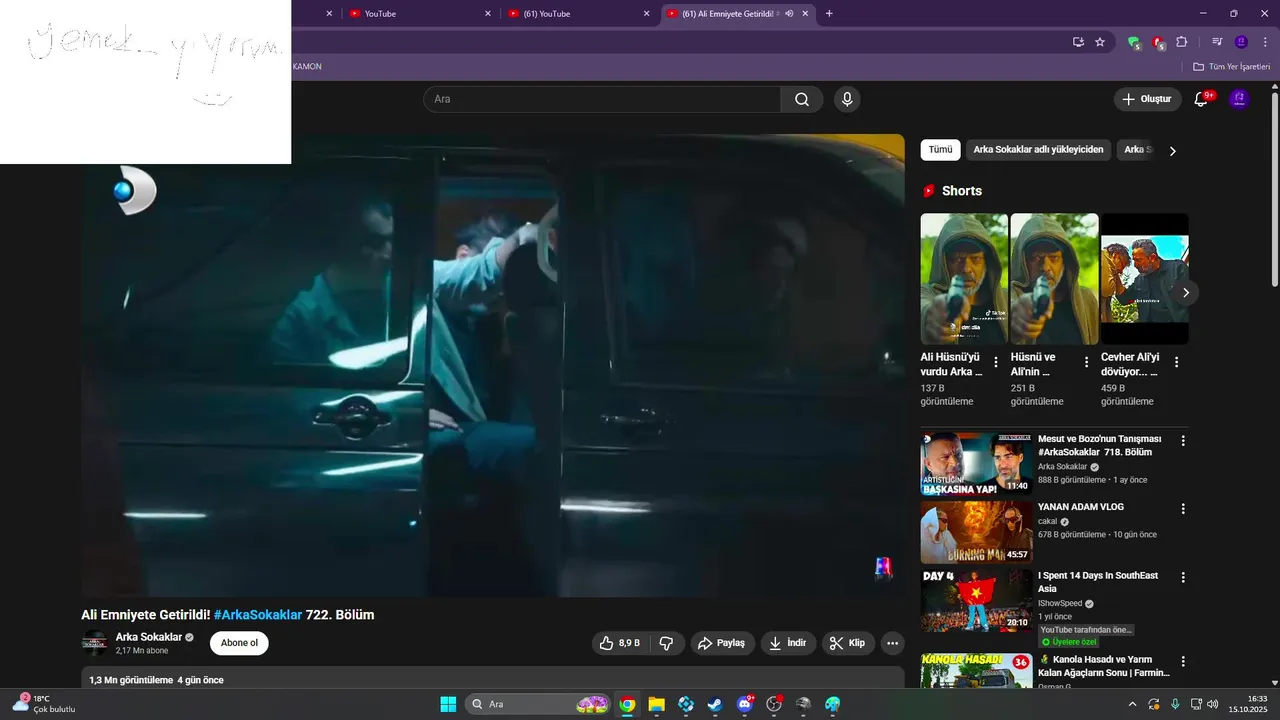The width and height of the screenshot is (1280, 720).
Task: Open the #ArkaSokaklar hashtag link
Action: tap(257, 615)
